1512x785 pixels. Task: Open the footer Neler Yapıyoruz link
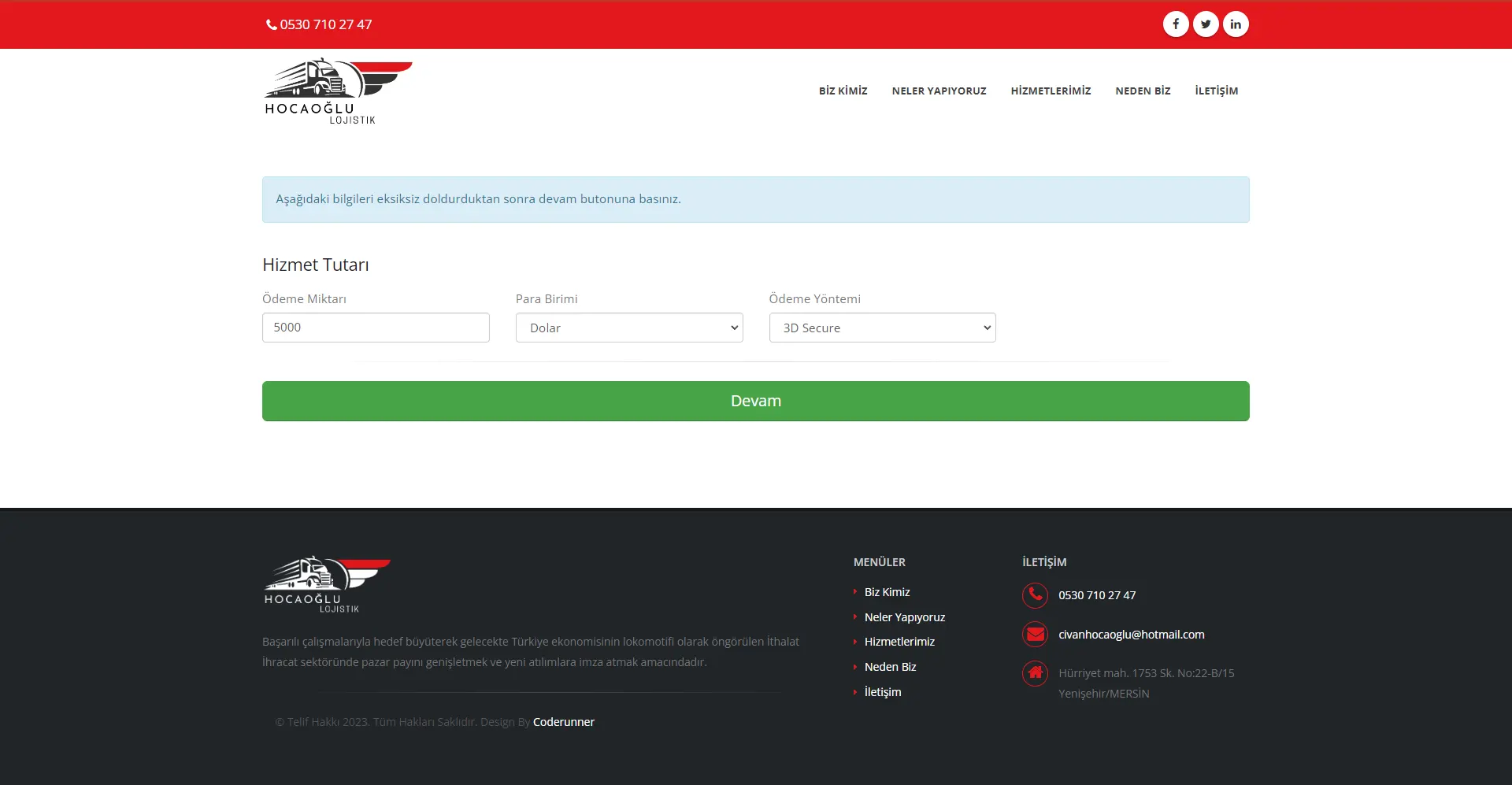[904, 617]
